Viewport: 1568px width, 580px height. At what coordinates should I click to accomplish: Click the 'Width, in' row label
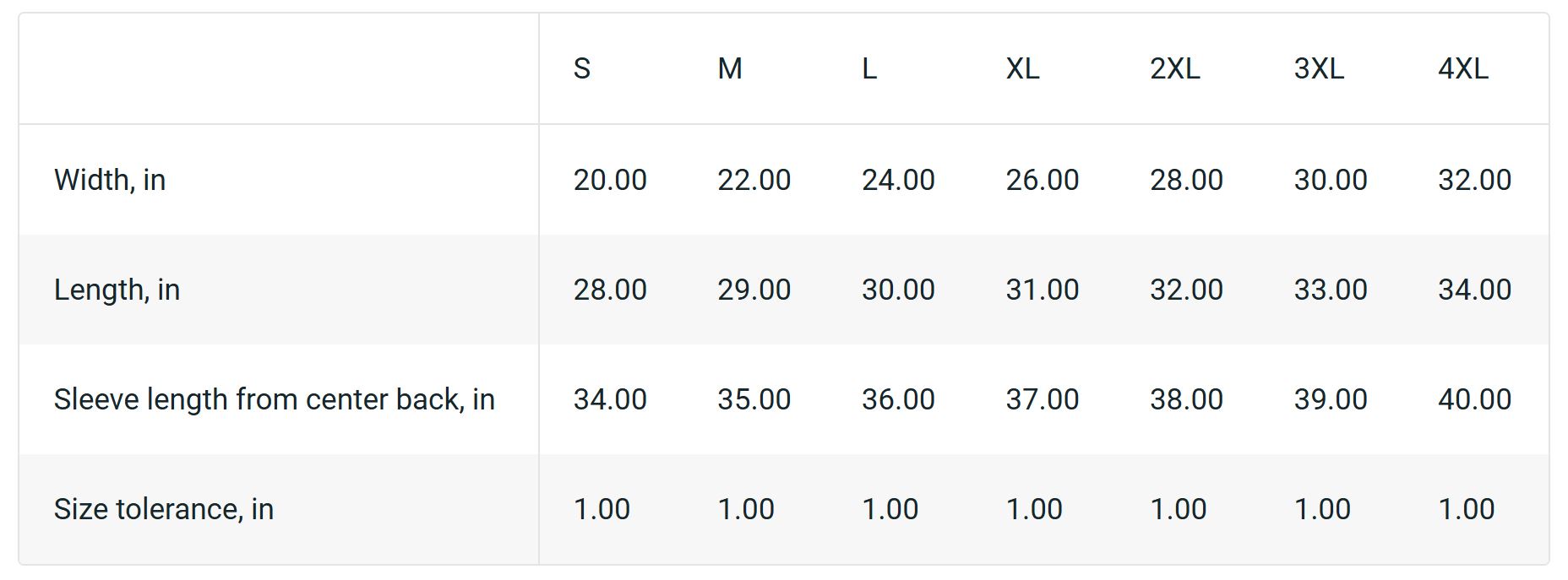pyautogui.click(x=110, y=180)
